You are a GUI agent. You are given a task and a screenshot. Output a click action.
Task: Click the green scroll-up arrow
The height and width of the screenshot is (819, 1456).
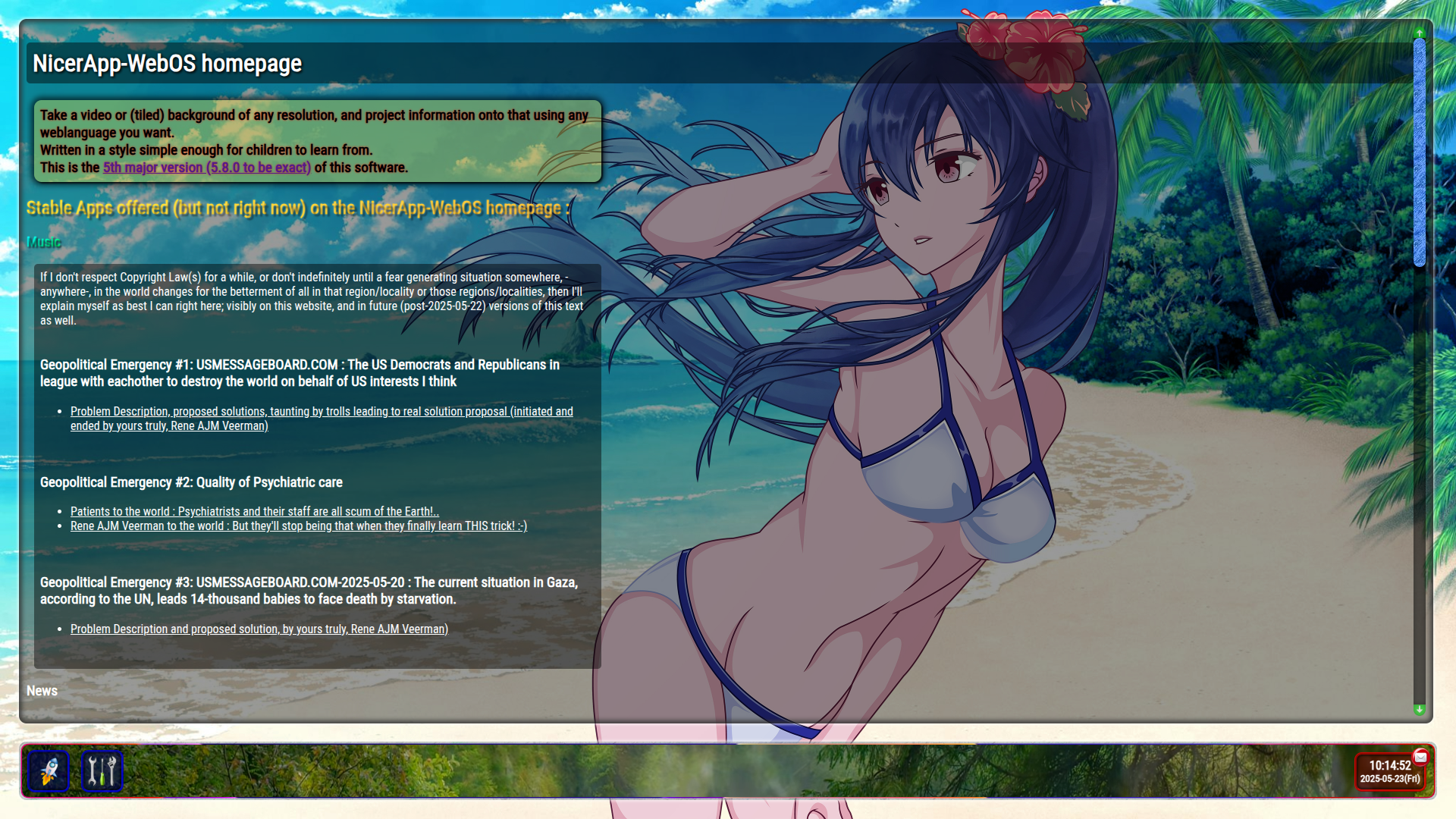point(1420,33)
